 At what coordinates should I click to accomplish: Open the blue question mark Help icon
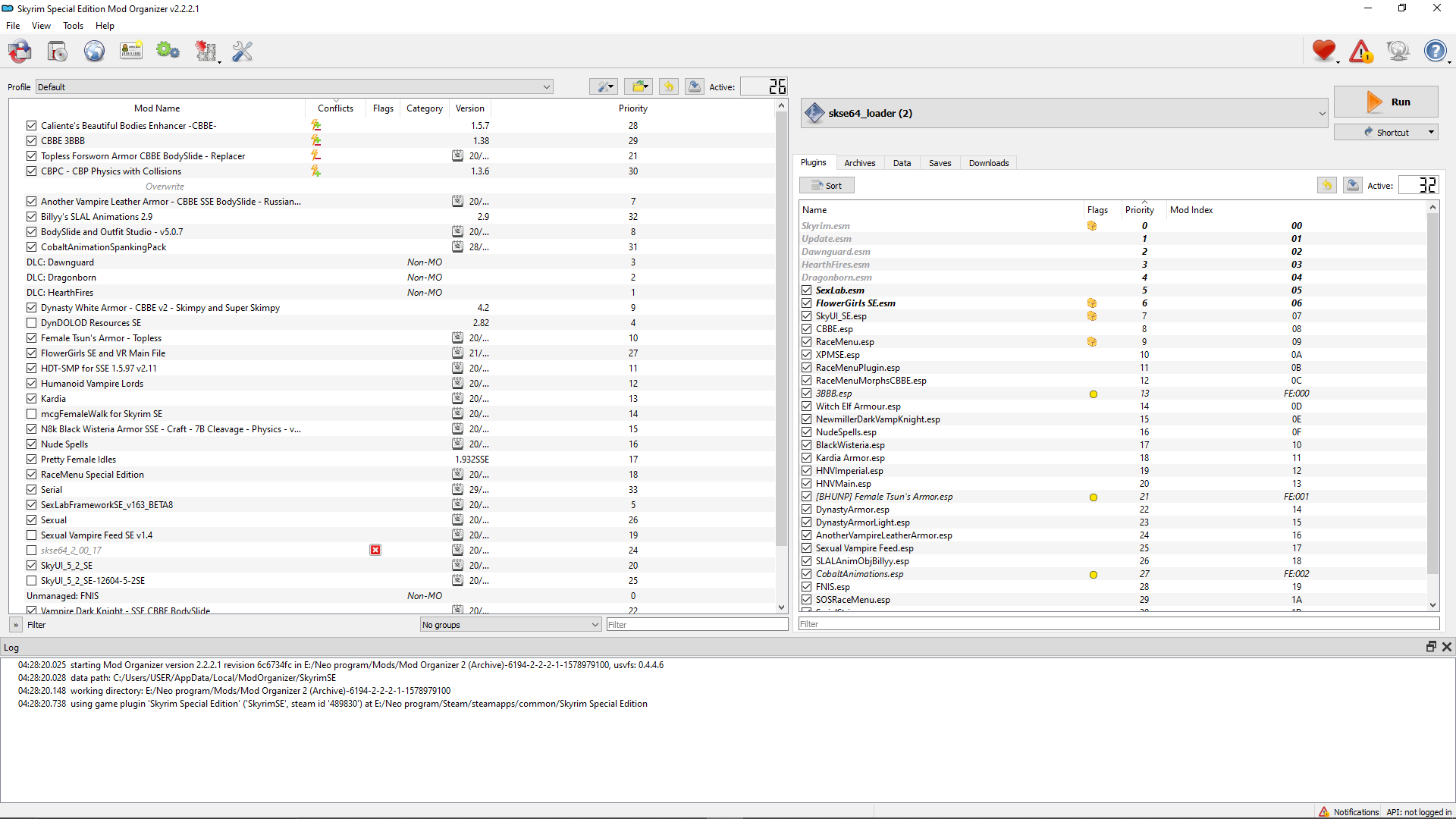pyautogui.click(x=1434, y=51)
